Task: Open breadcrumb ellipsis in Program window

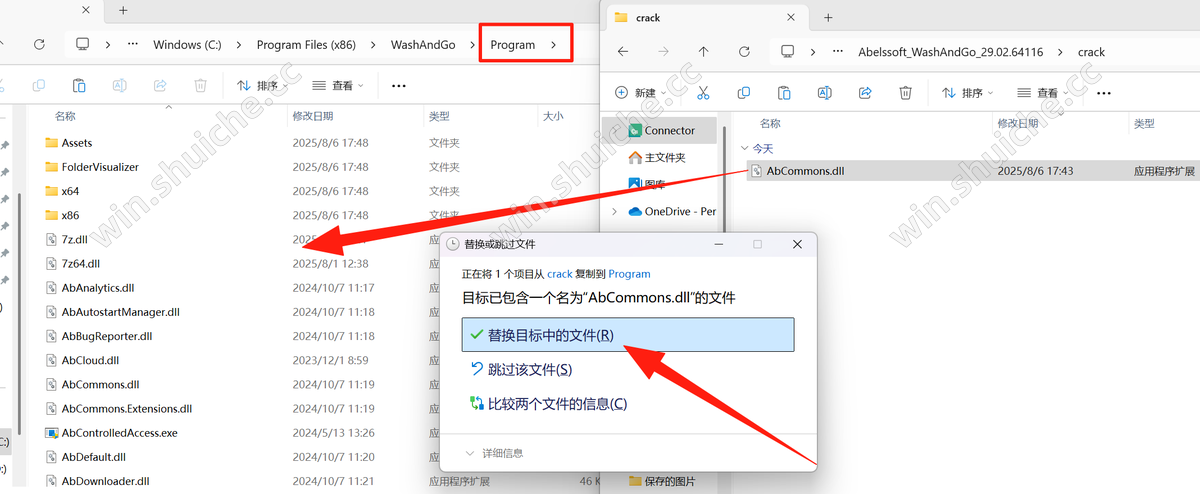Action: click(x=132, y=44)
